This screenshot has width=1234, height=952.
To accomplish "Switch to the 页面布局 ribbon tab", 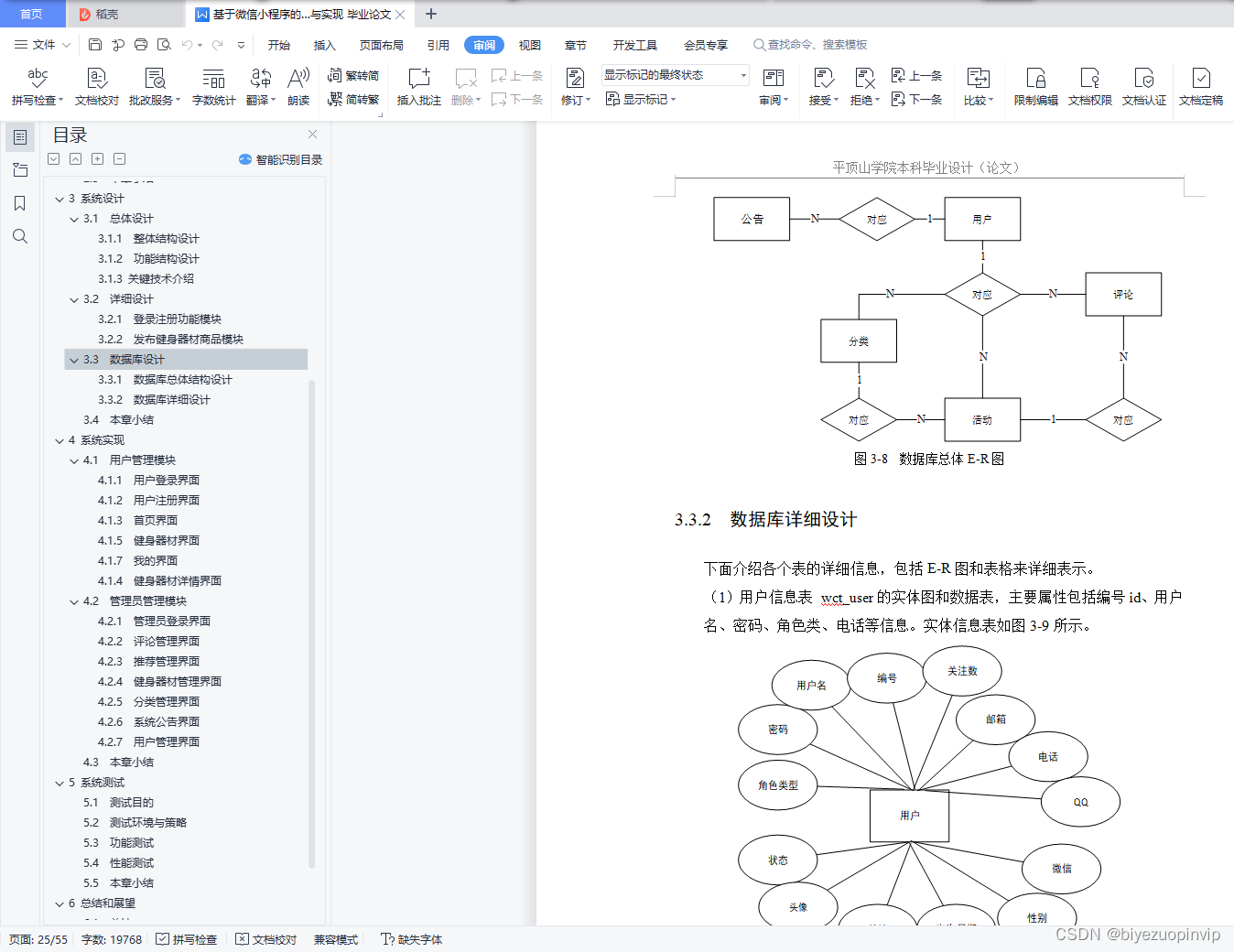I will click(382, 45).
